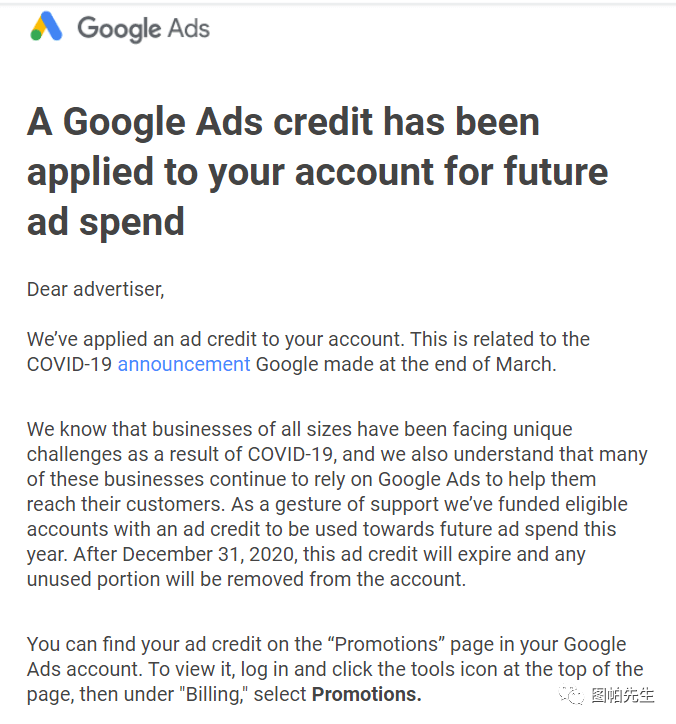Click the bold "Promotions." word at the end
Viewport: 676px width, 724px height.
pos(367,694)
